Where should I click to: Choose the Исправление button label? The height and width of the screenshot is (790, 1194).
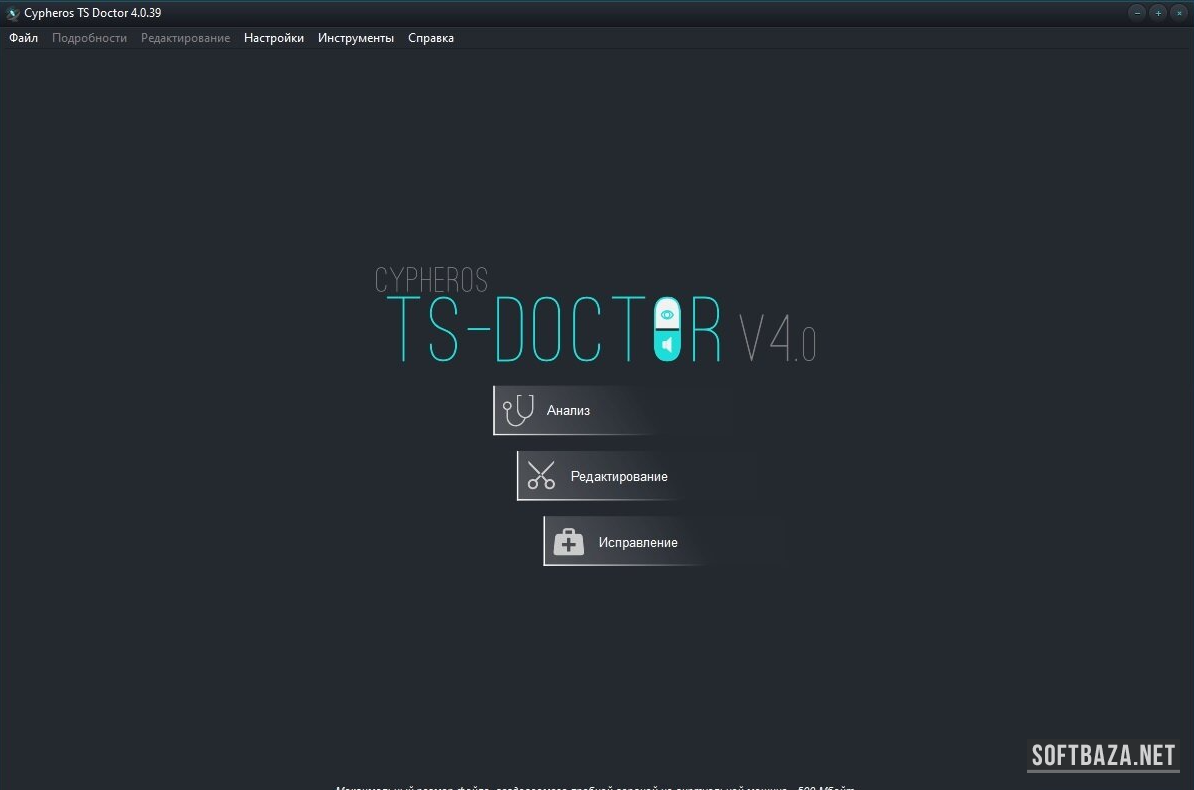pyautogui.click(x=638, y=543)
